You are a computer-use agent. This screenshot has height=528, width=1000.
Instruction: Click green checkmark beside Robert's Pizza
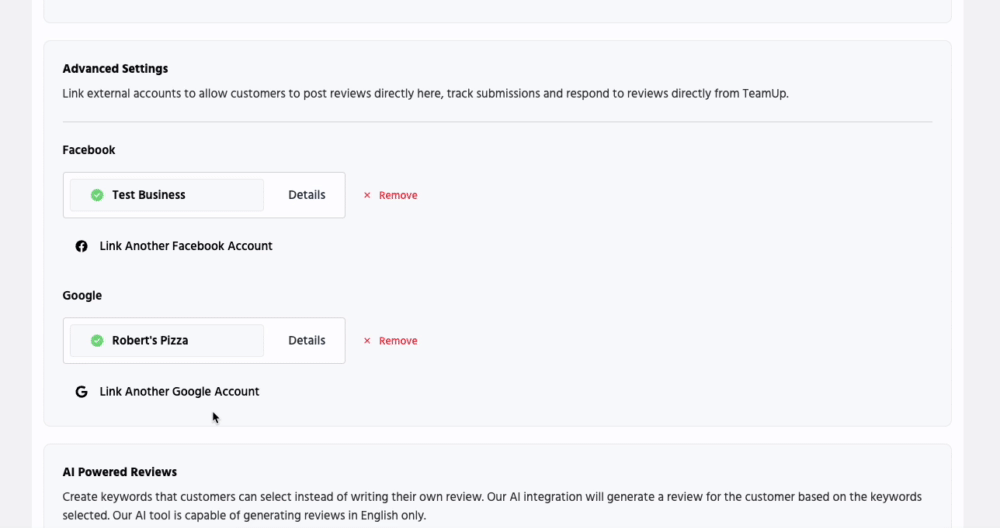coord(97,341)
